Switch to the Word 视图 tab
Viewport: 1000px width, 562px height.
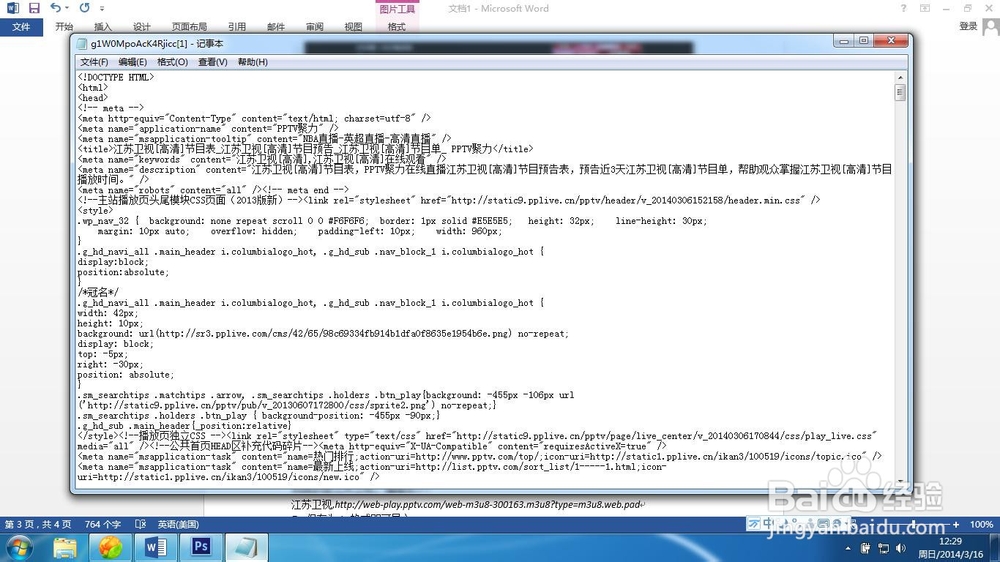(353, 27)
